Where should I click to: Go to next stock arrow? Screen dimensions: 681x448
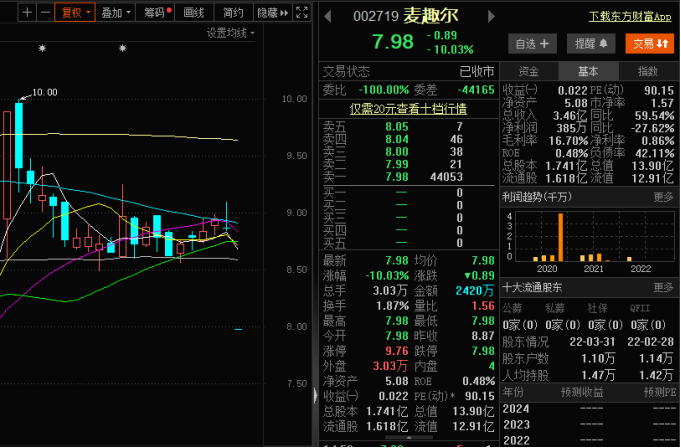[x=491, y=16]
